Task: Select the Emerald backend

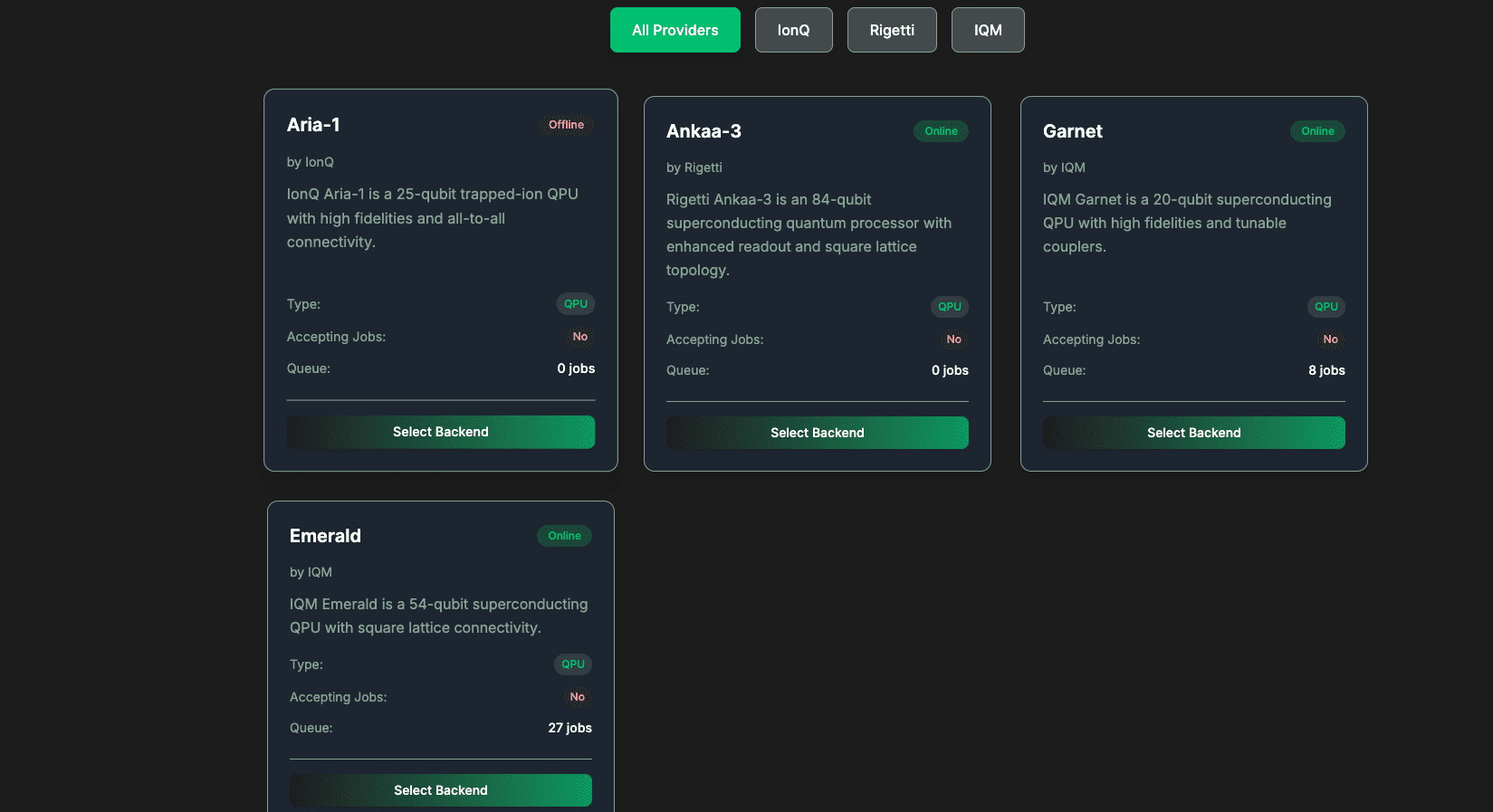Action: tap(440, 790)
